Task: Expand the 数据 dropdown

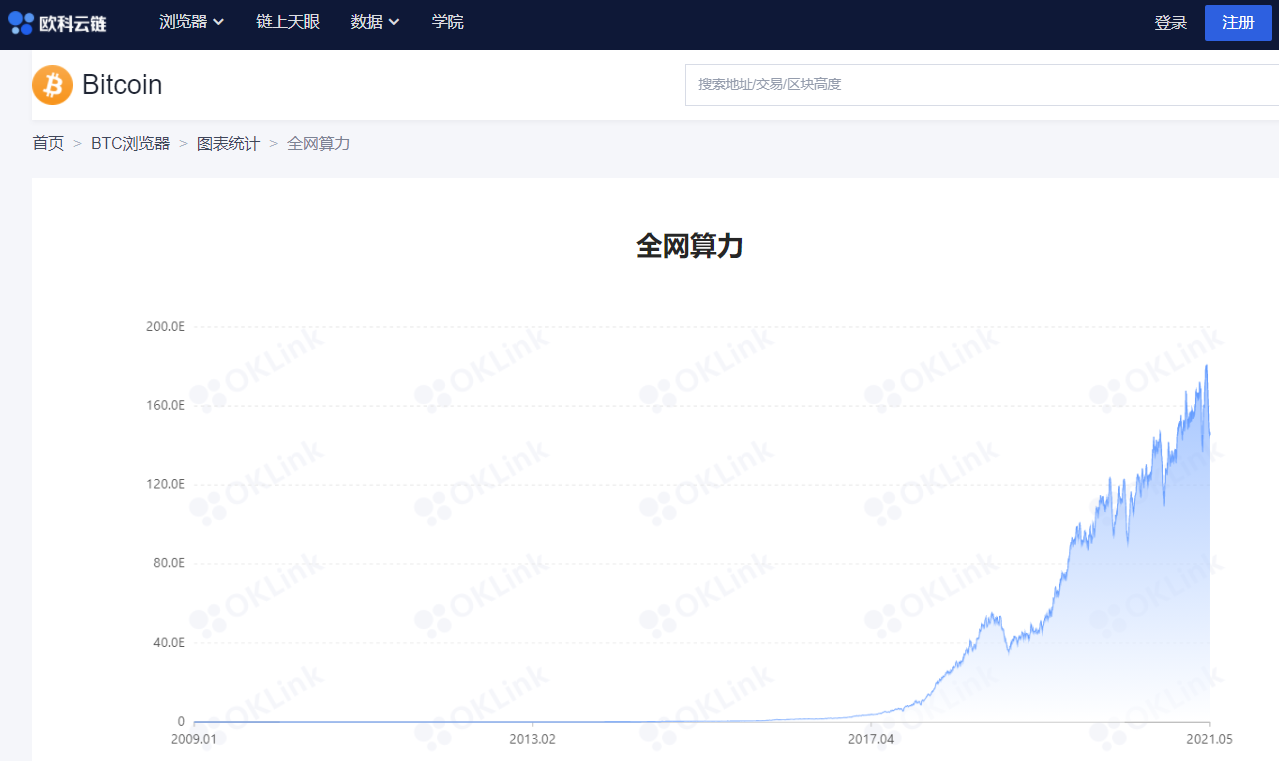Action: click(368, 21)
